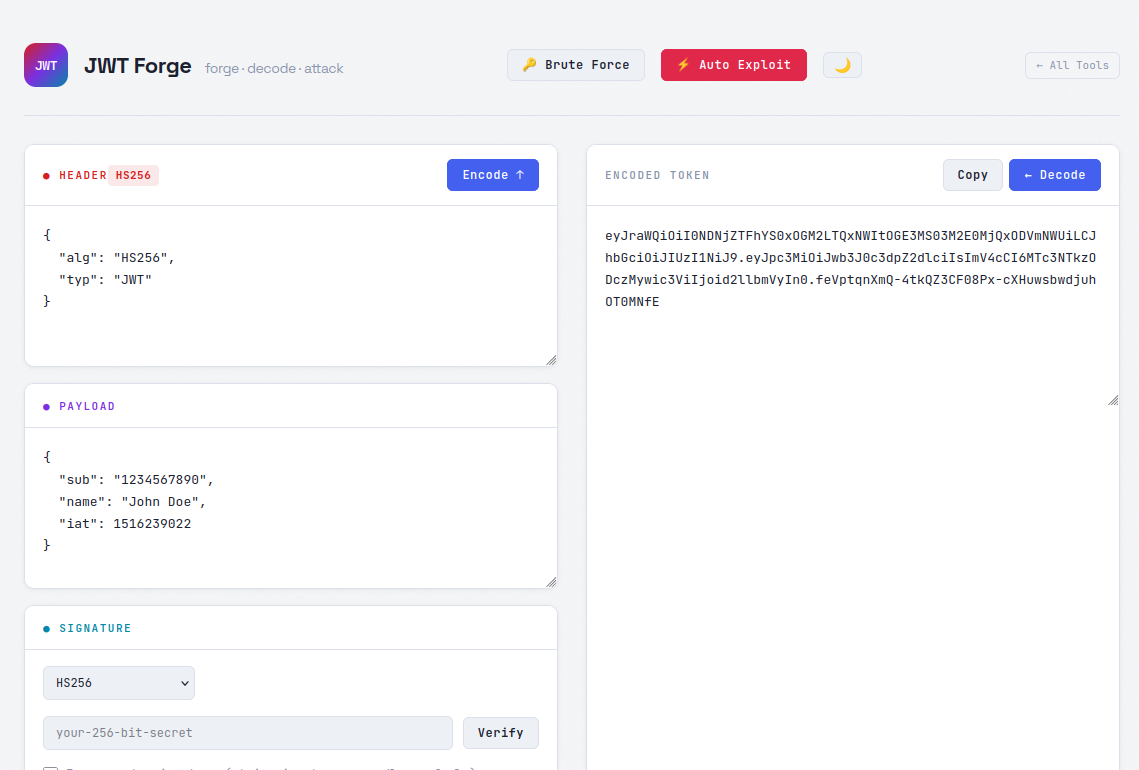Toggle dark mode with the moon icon
The image size is (1139, 770).
pos(841,64)
